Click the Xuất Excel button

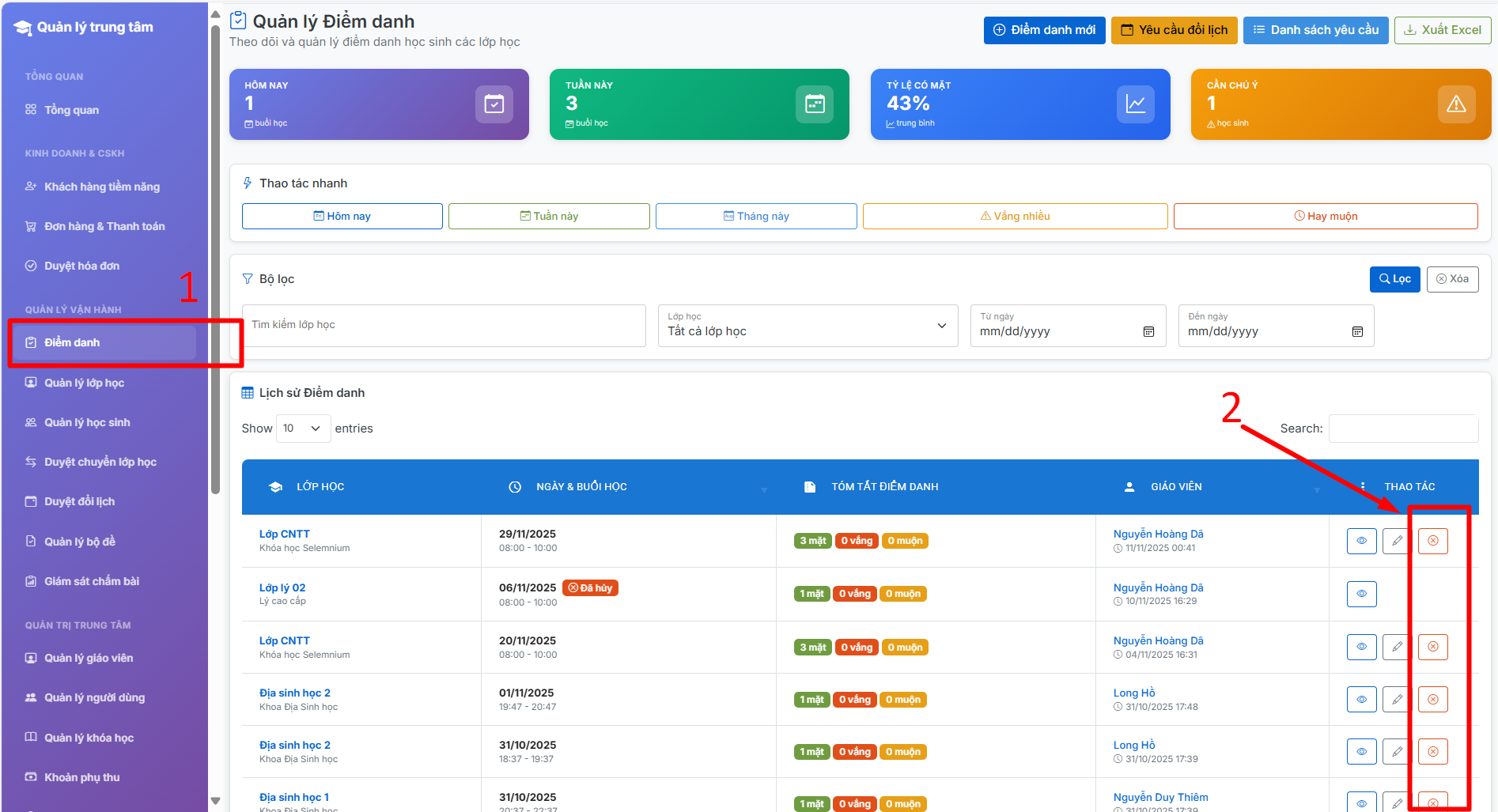tap(1442, 30)
